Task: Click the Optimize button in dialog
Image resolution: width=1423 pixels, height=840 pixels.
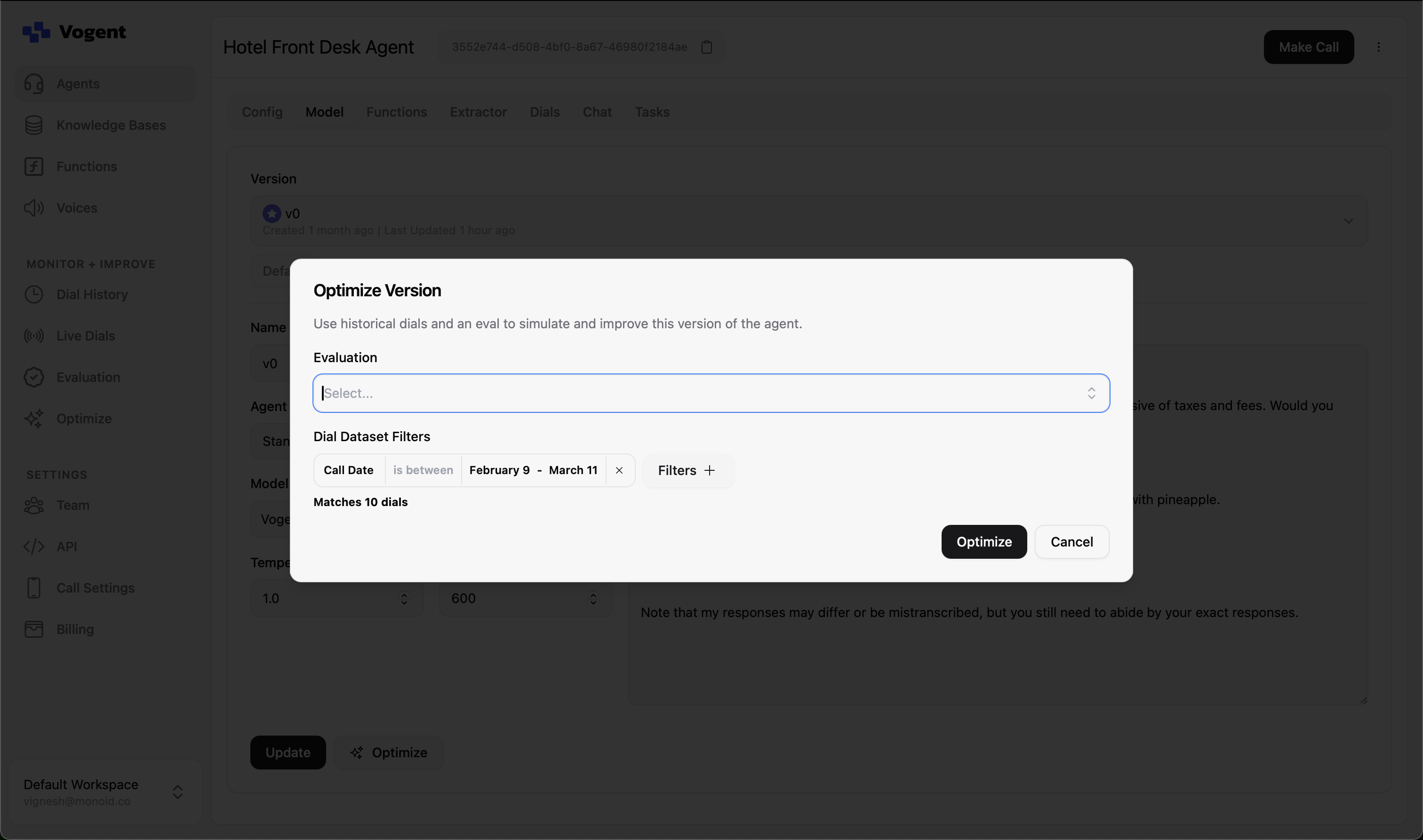Action: pos(983,542)
